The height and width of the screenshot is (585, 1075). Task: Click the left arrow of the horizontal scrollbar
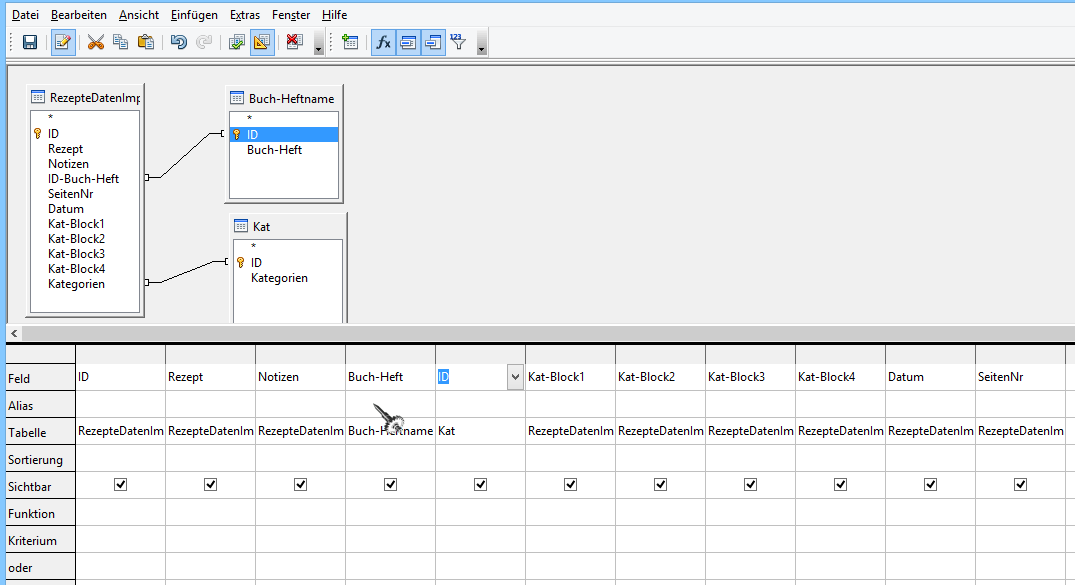point(14,333)
